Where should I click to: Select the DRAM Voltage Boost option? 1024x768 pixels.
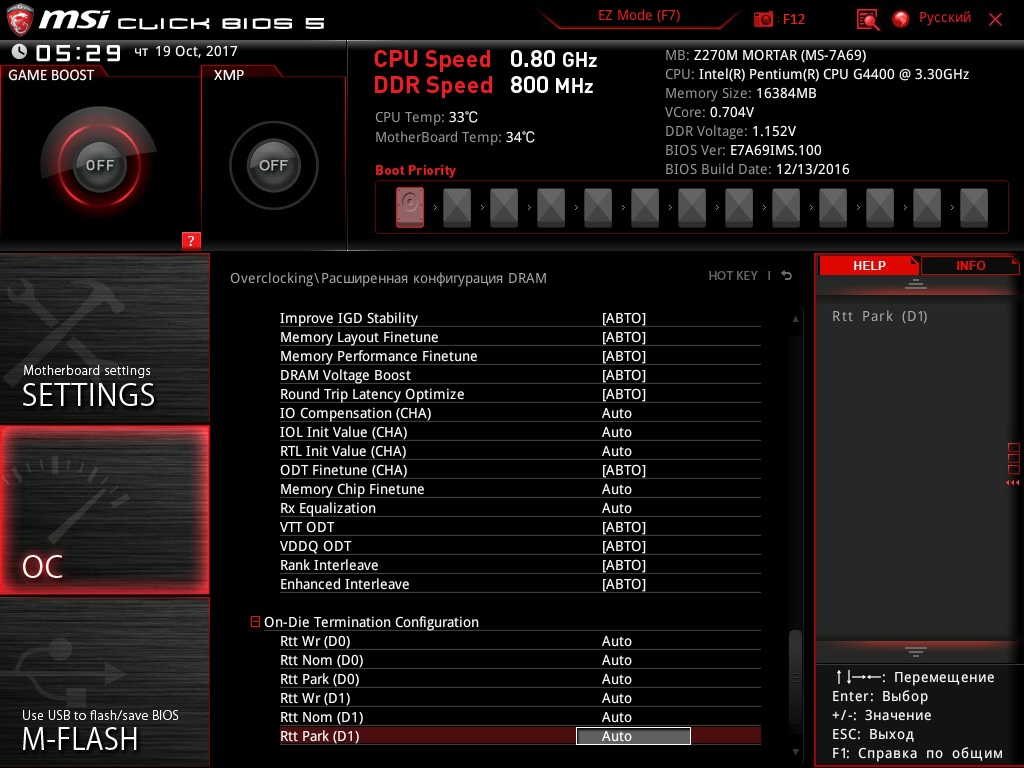coord(624,375)
